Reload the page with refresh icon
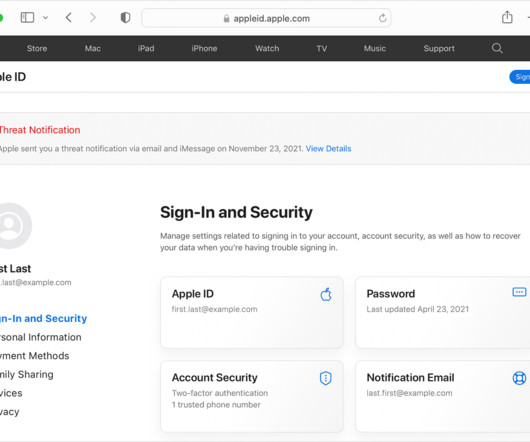530x442 pixels. pos(383,18)
